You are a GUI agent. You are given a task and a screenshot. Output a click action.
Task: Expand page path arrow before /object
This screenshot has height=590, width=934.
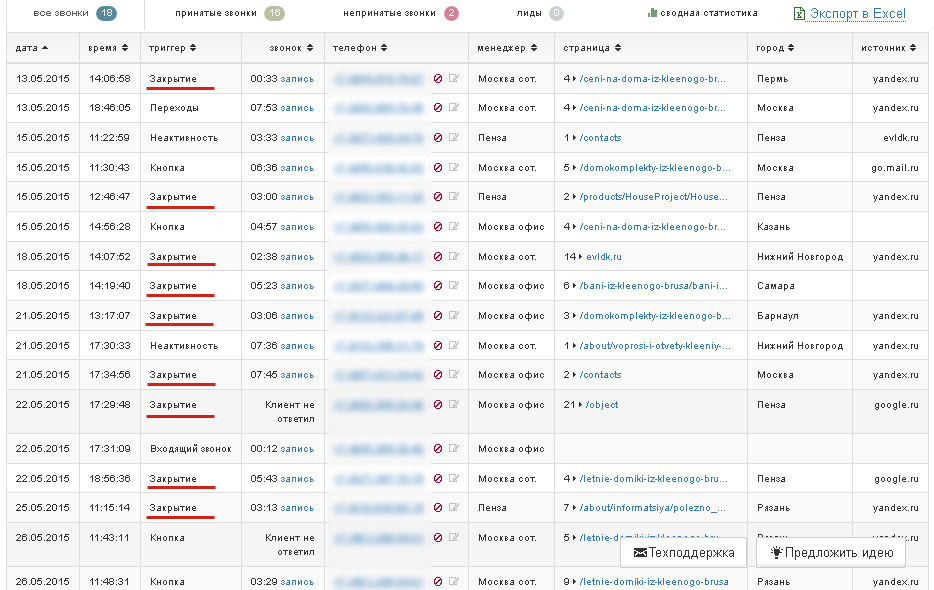click(x=581, y=405)
